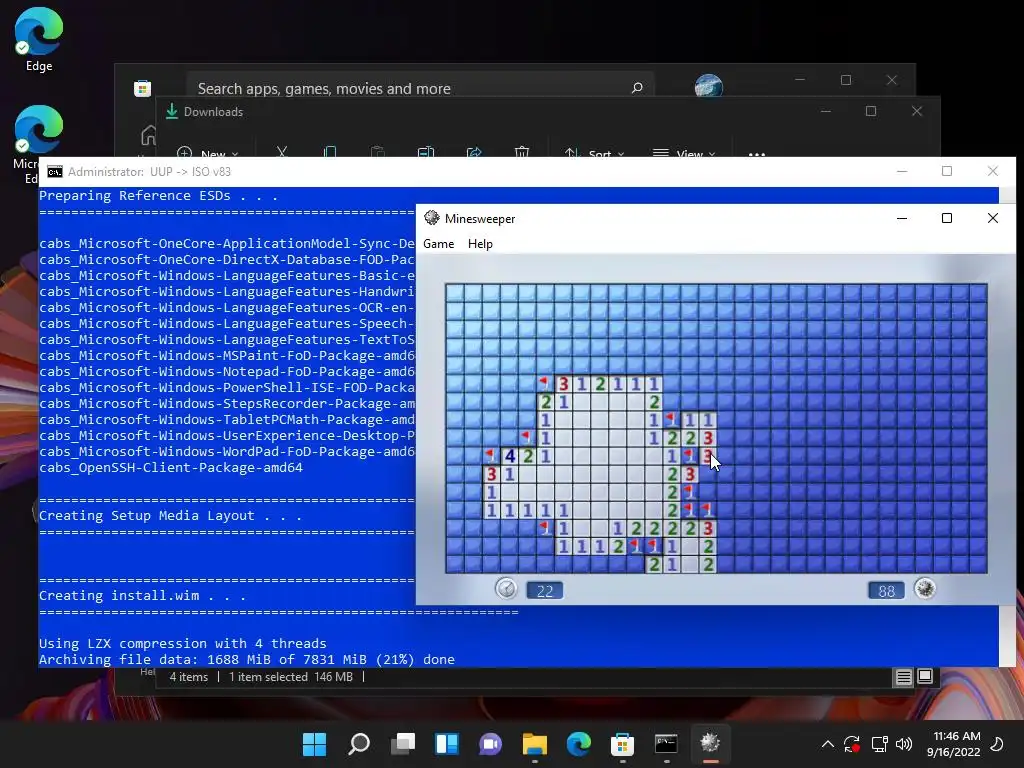
Task: Click '4 items' in File Explorer status bar
Action: (x=189, y=677)
